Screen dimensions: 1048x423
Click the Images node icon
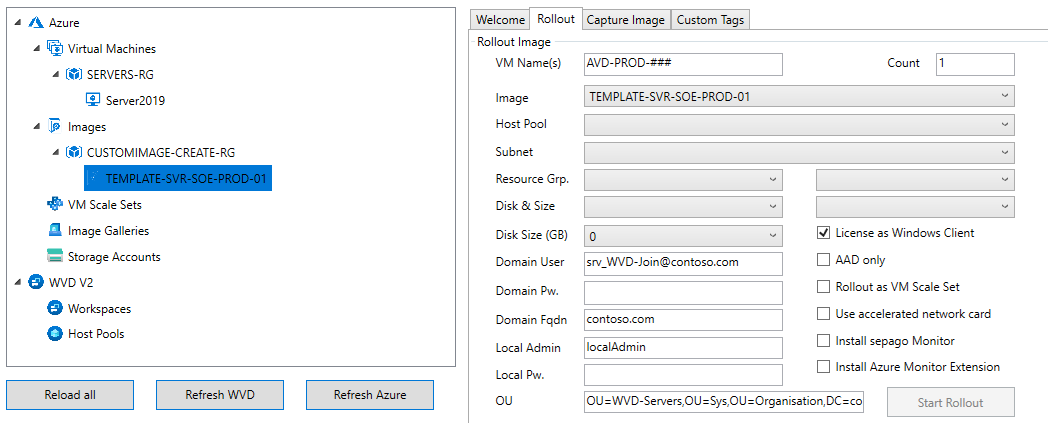tap(55, 126)
